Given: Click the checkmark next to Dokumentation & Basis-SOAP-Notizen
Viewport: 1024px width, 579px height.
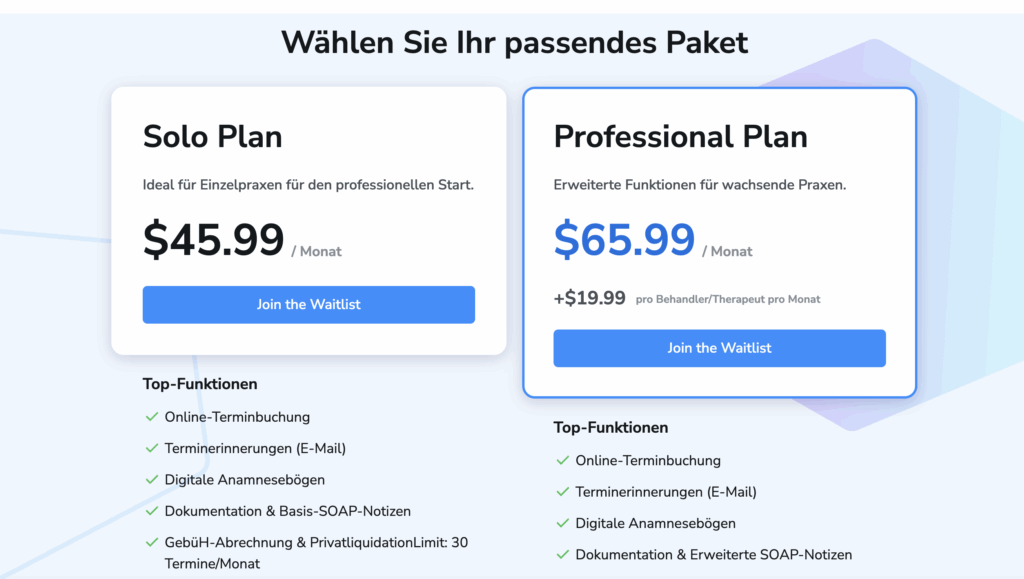Looking at the screenshot, I should (x=153, y=511).
